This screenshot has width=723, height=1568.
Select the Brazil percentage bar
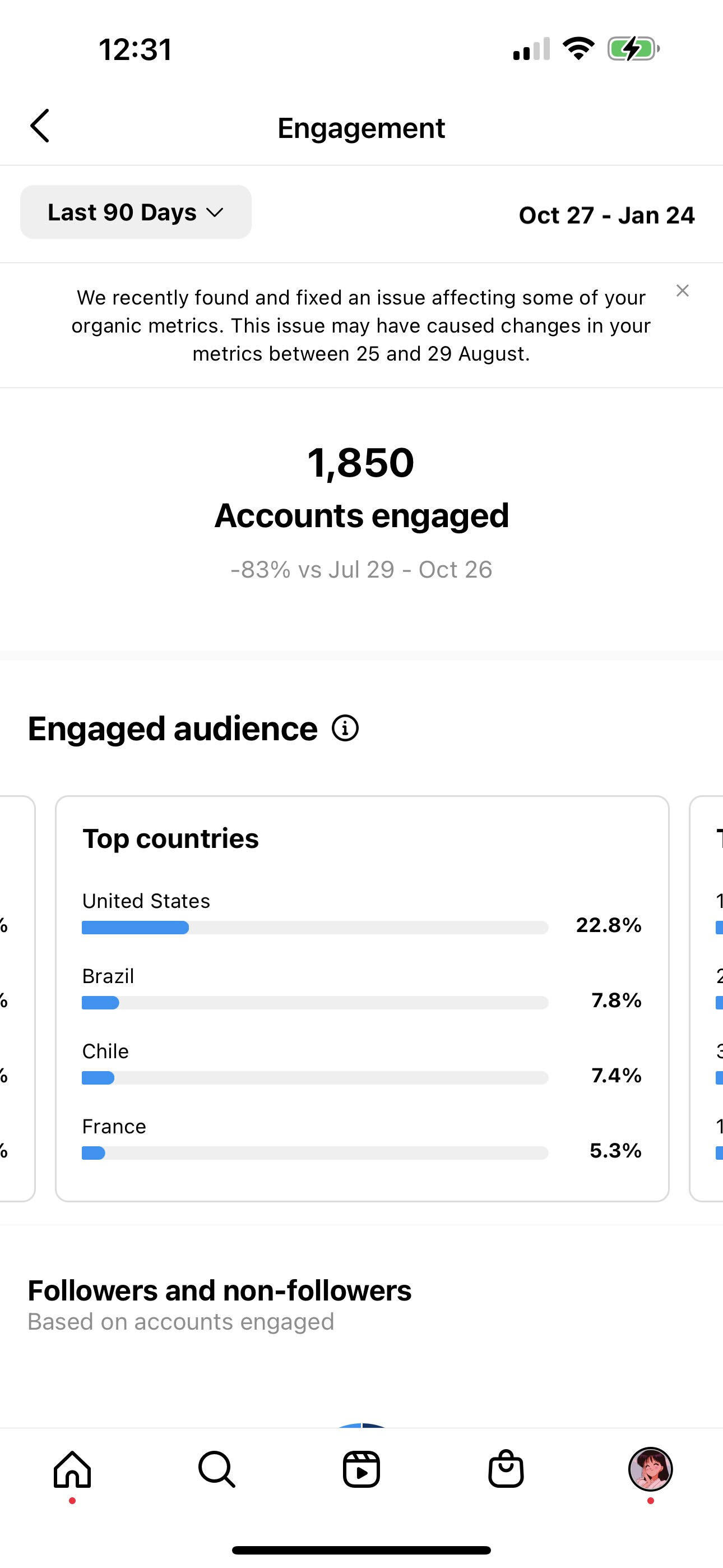pos(315,1003)
